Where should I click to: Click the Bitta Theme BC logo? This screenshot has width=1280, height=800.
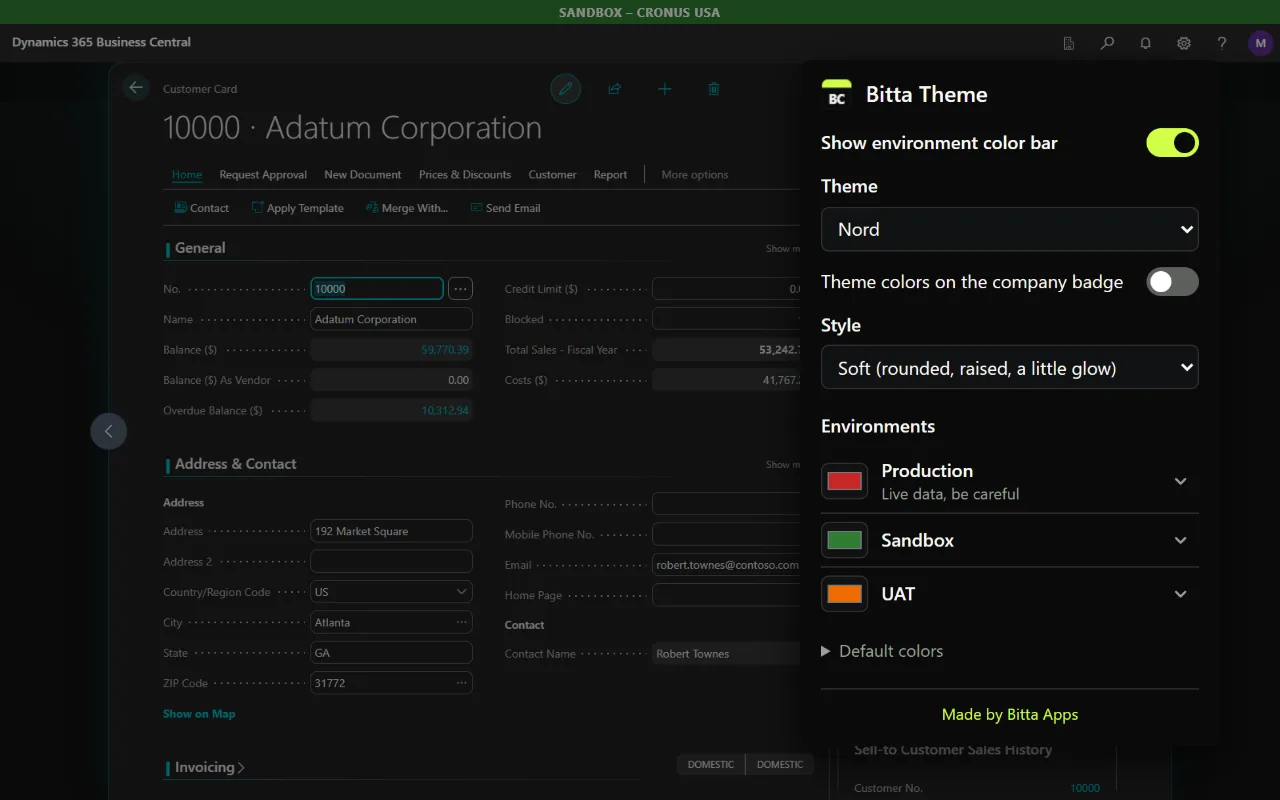point(837,94)
